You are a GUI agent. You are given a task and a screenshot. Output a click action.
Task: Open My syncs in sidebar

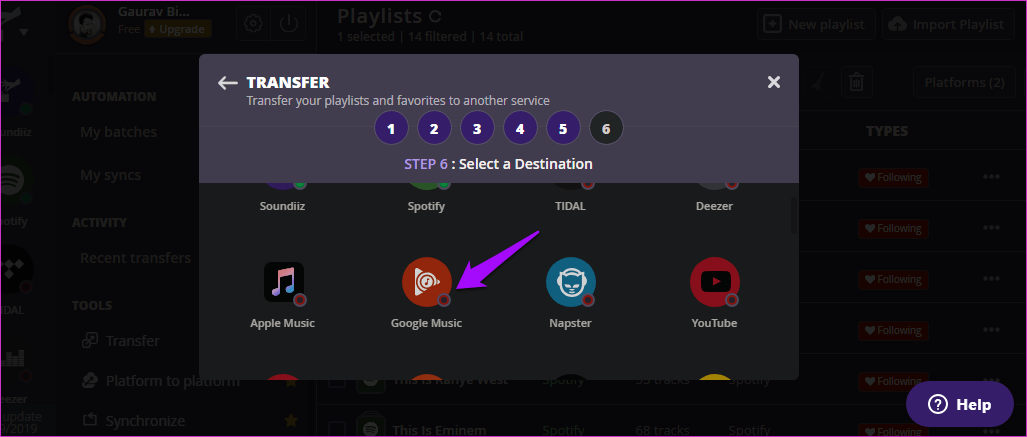point(111,176)
